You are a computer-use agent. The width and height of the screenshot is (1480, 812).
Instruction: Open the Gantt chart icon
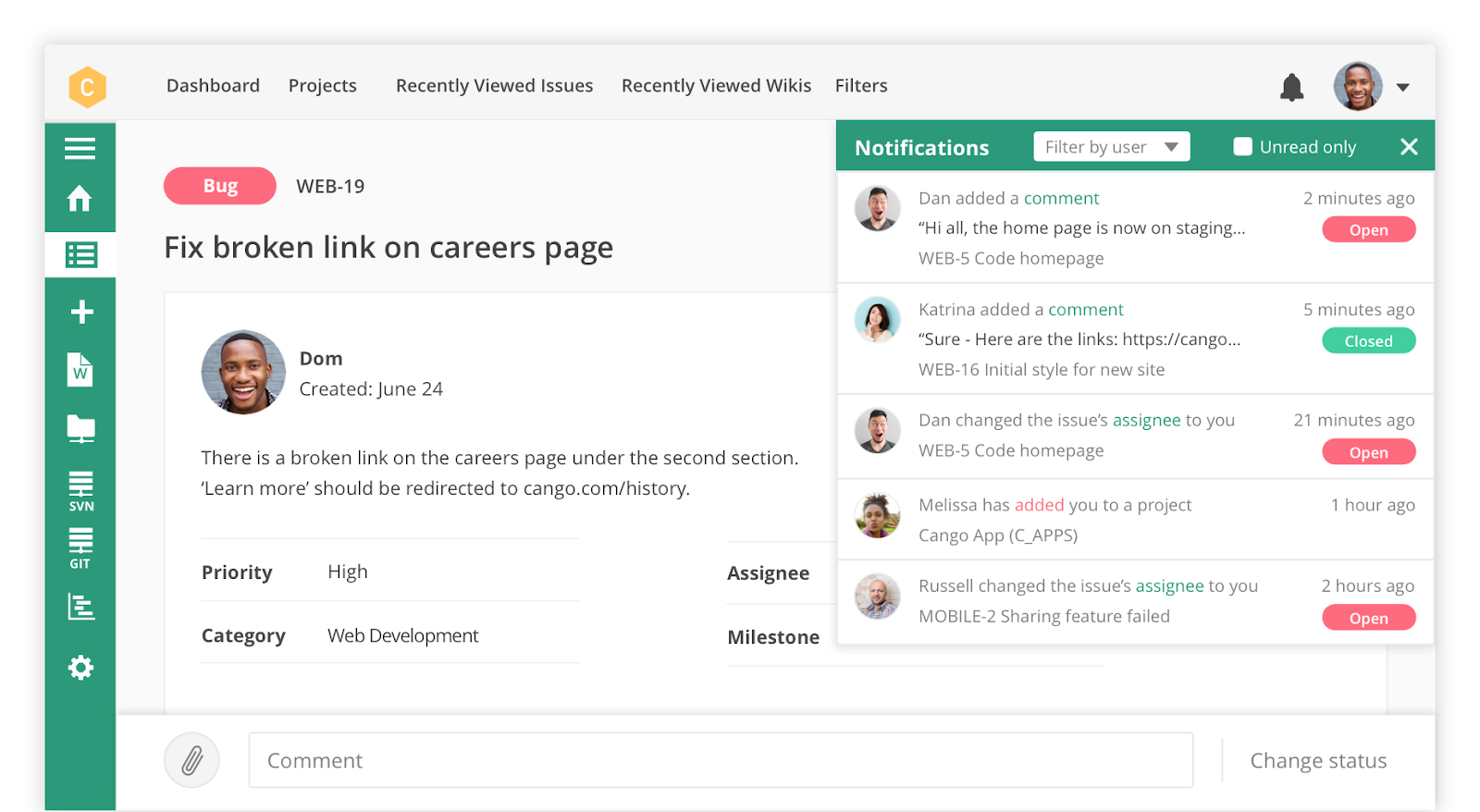(80, 607)
